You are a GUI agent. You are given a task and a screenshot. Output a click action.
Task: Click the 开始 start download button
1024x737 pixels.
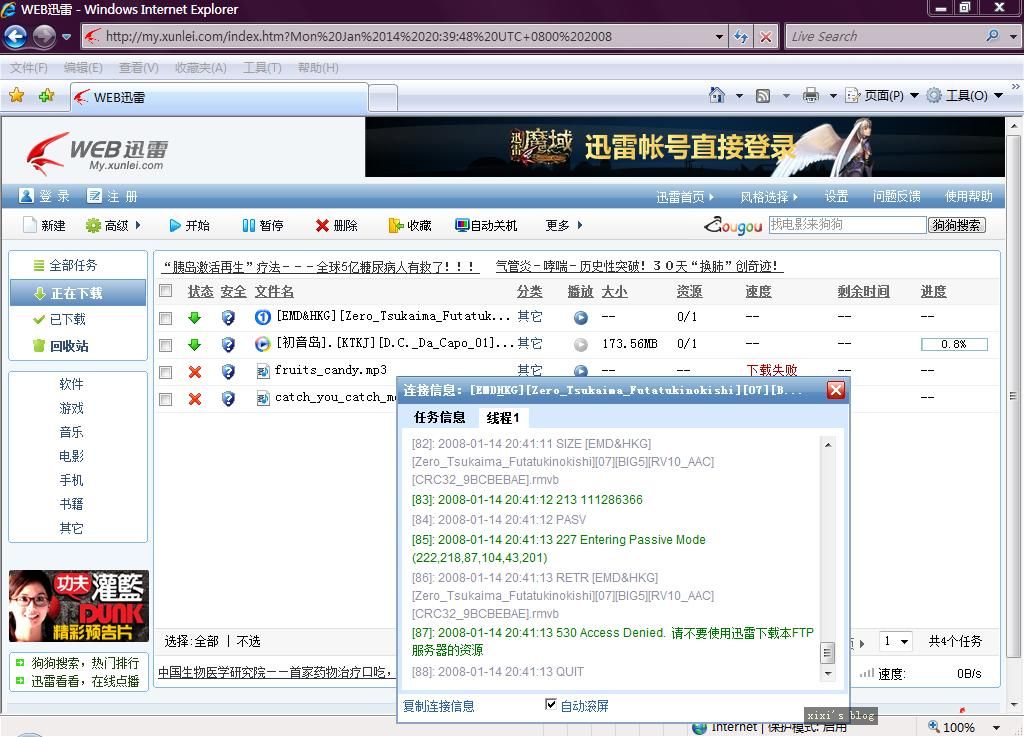pyautogui.click(x=189, y=225)
